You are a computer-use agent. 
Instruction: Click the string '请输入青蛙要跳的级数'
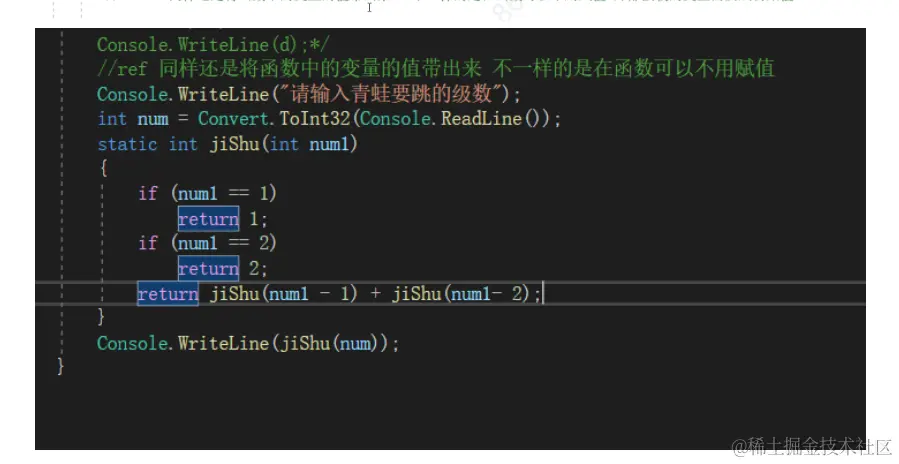pyautogui.click(x=392, y=93)
